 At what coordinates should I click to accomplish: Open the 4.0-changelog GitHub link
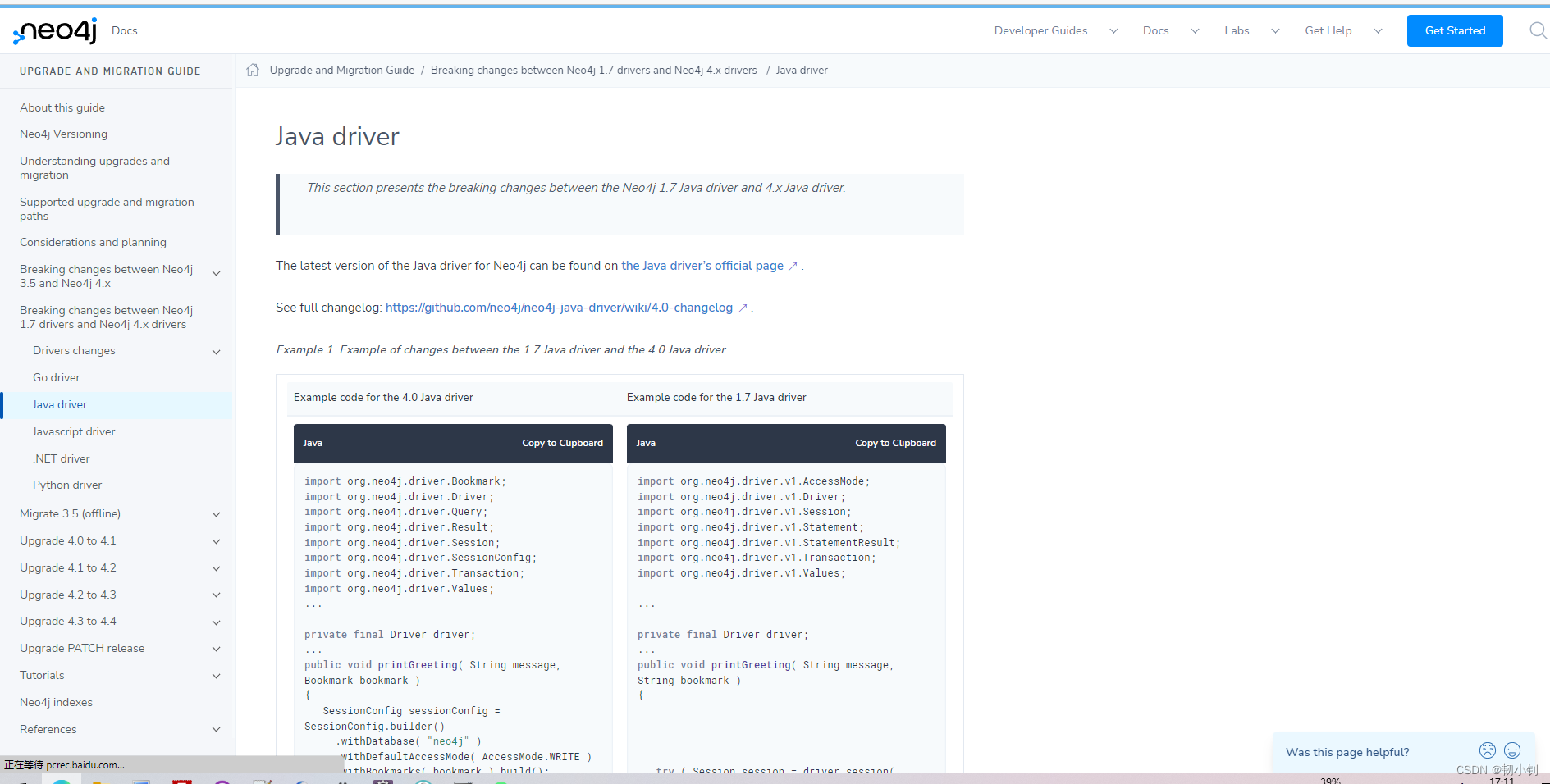(x=559, y=308)
